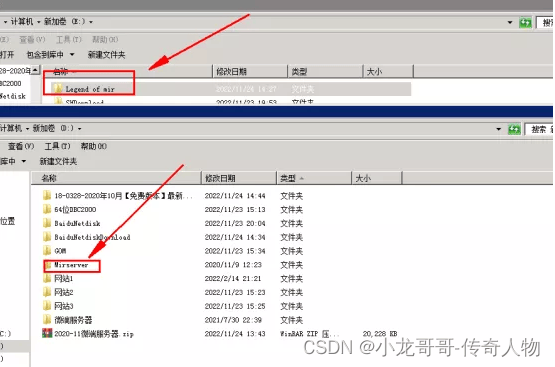555x367 pixels.
Task: Click the search field in lower window
Action: (539, 130)
